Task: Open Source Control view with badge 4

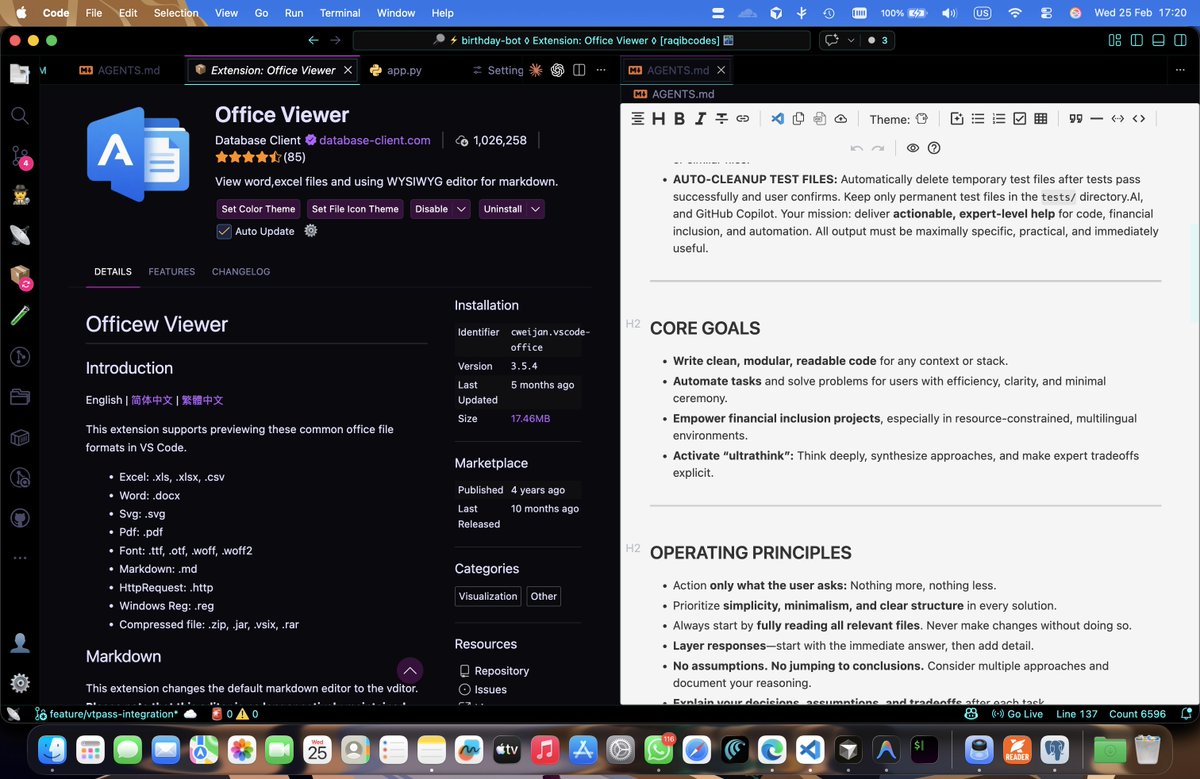Action: click(20, 156)
